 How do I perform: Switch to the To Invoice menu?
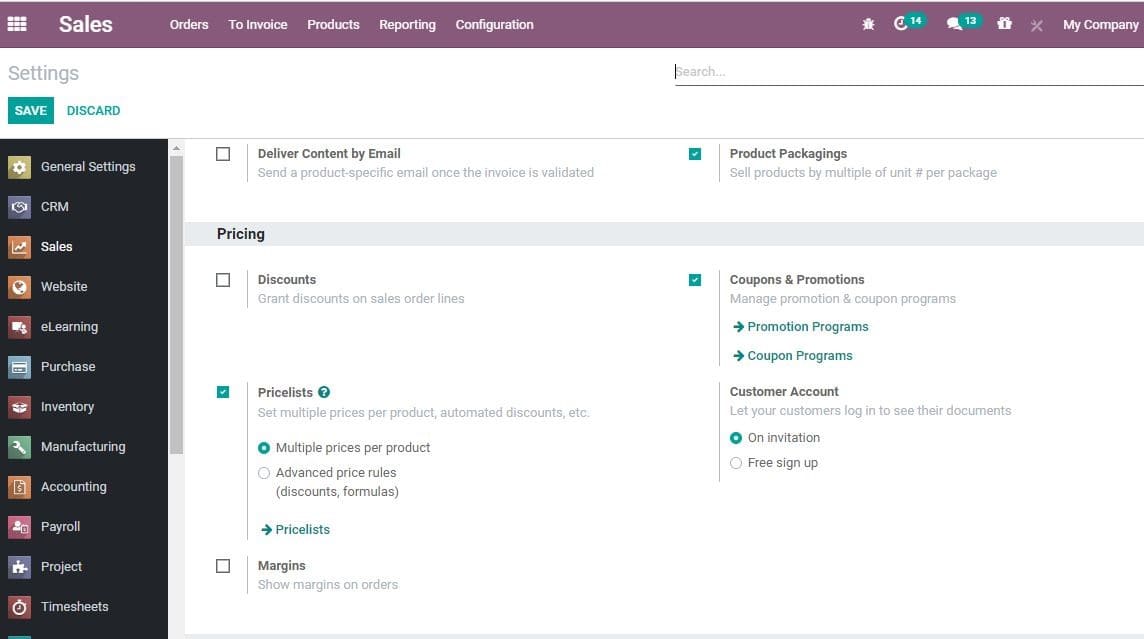click(257, 24)
